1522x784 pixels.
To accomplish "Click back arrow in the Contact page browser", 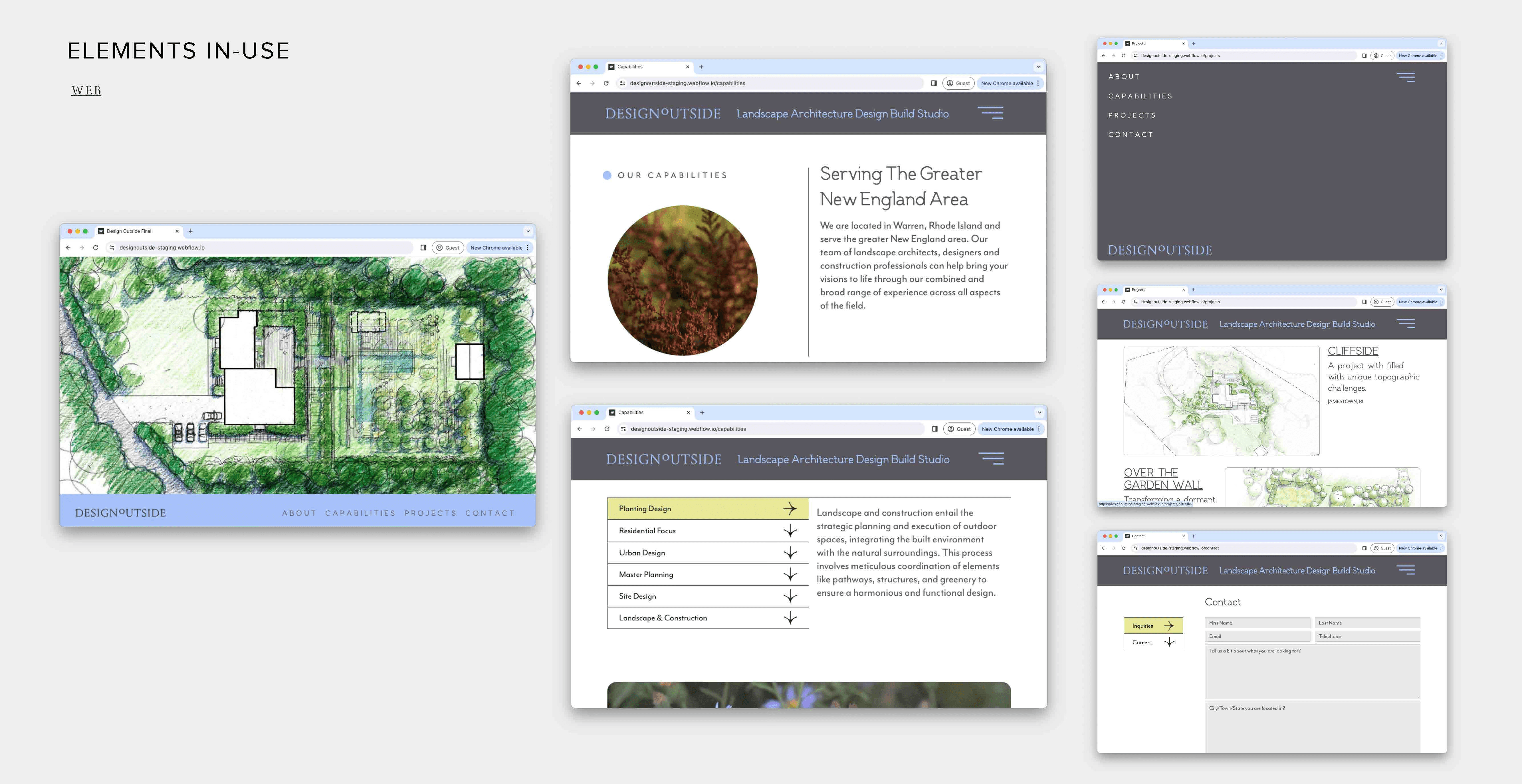I will pyautogui.click(x=1103, y=548).
